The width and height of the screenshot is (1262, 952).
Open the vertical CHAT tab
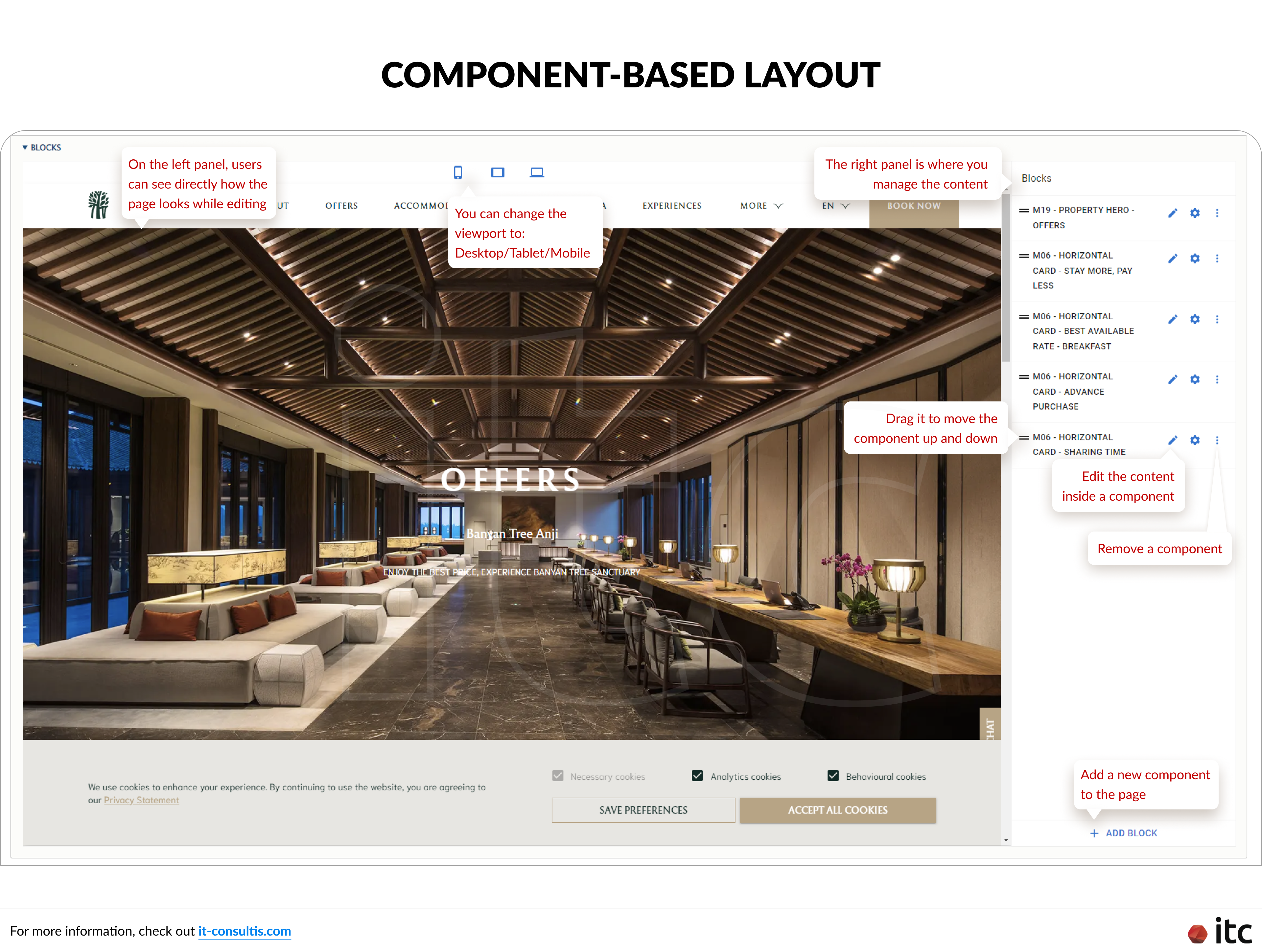click(990, 724)
